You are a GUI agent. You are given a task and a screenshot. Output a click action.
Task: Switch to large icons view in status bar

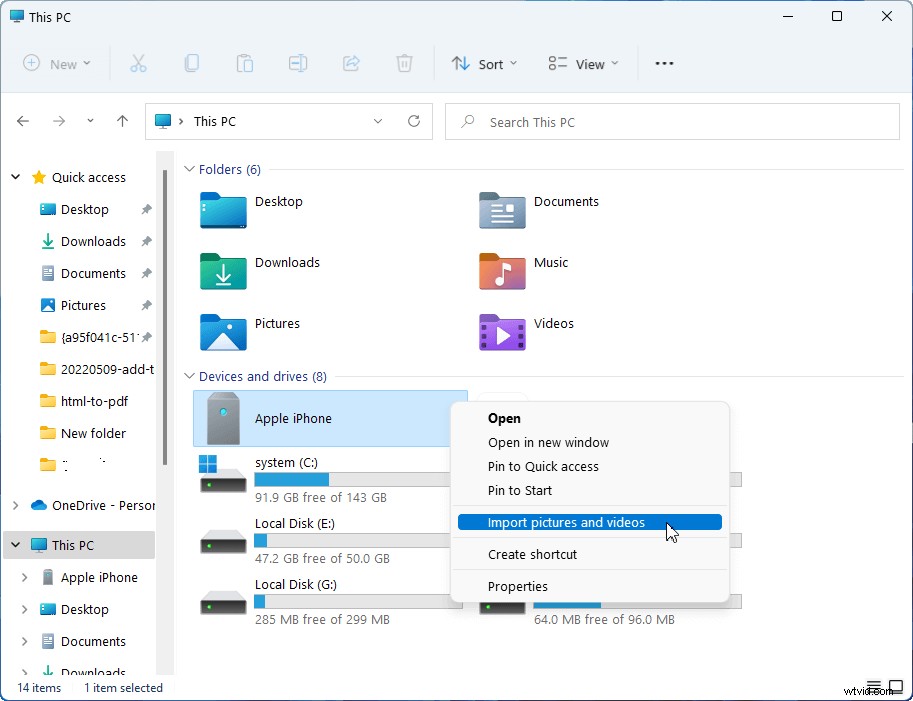(x=895, y=687)
